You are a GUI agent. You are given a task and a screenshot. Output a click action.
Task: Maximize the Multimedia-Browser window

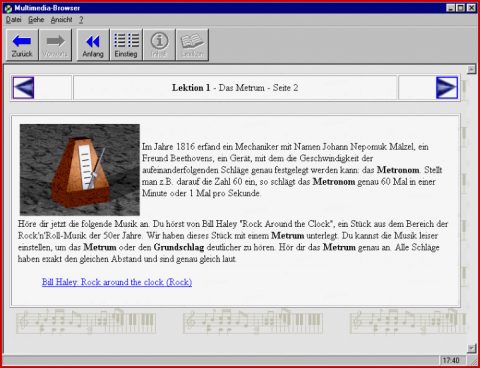(x=460, y=8)
